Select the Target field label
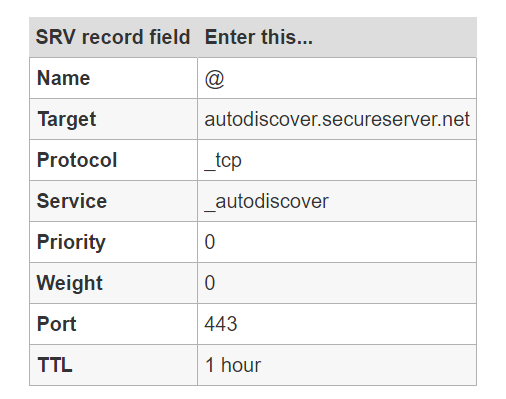This screenshot has width=506, height=399. coord(67,120)
